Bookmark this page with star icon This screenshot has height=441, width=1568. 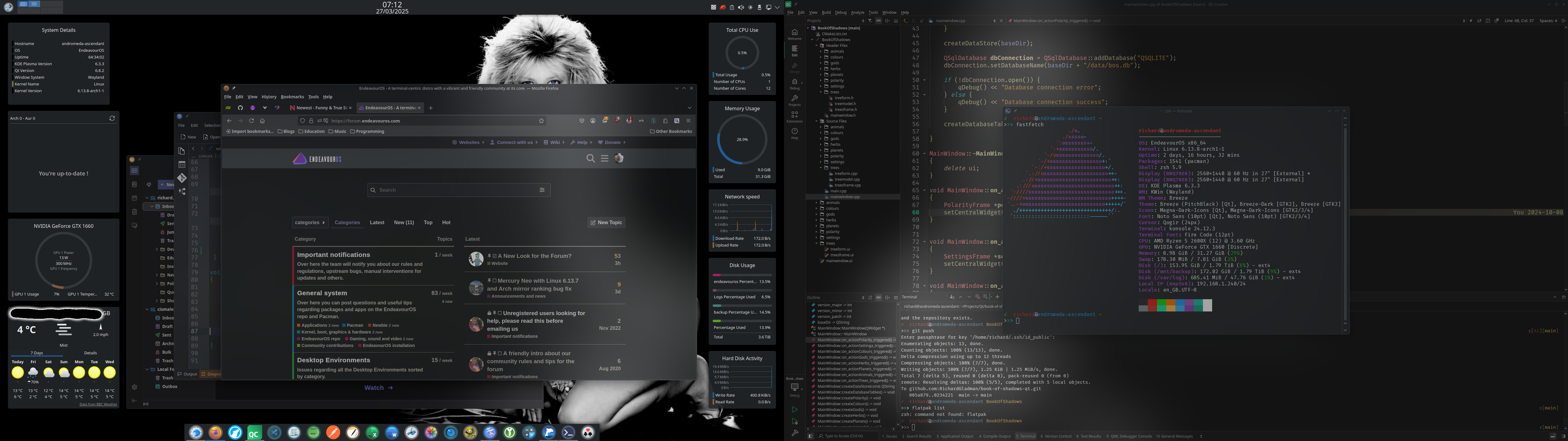541,121
